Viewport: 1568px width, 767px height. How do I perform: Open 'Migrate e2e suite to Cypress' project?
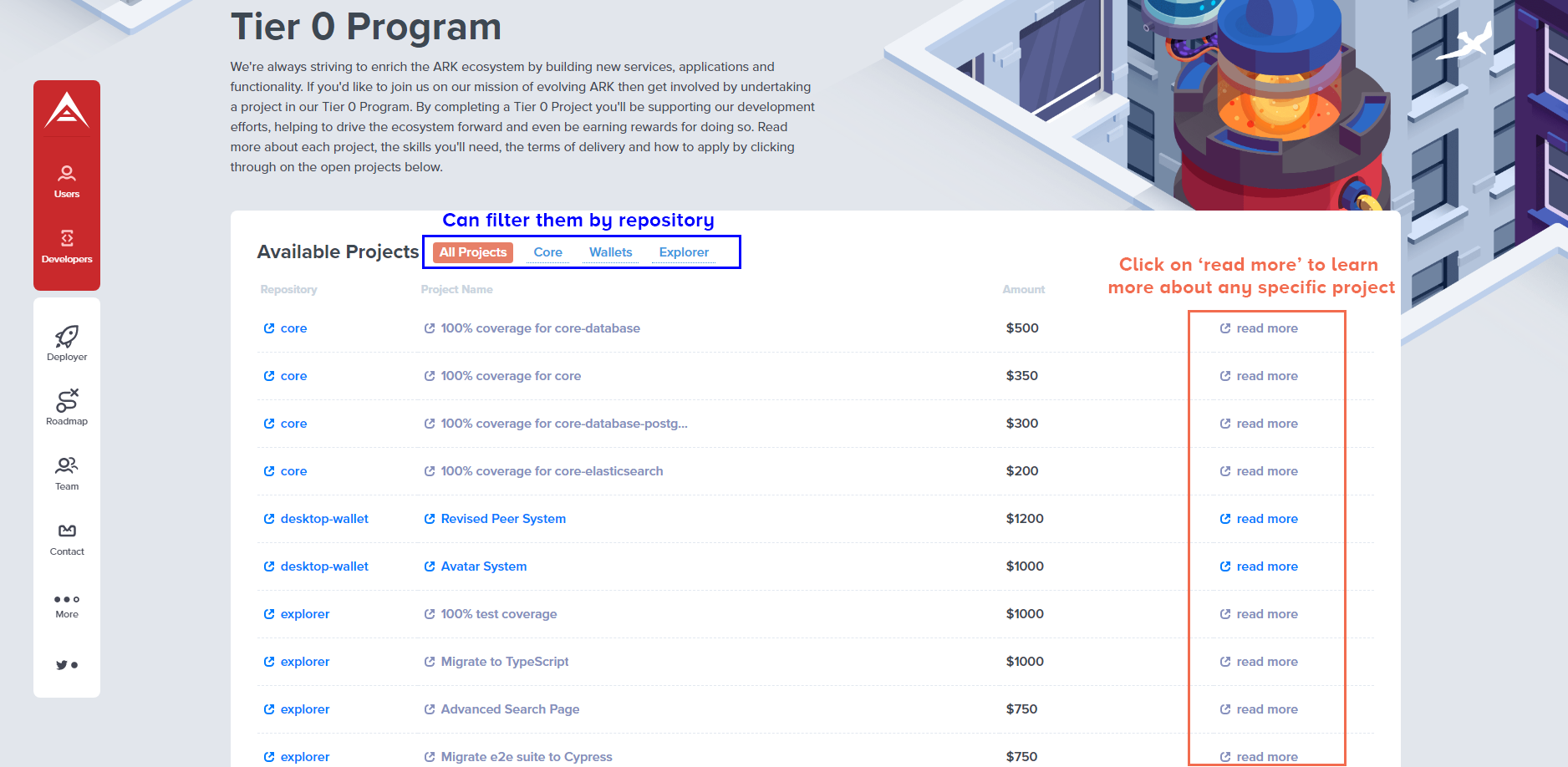(x=518, y=757)
